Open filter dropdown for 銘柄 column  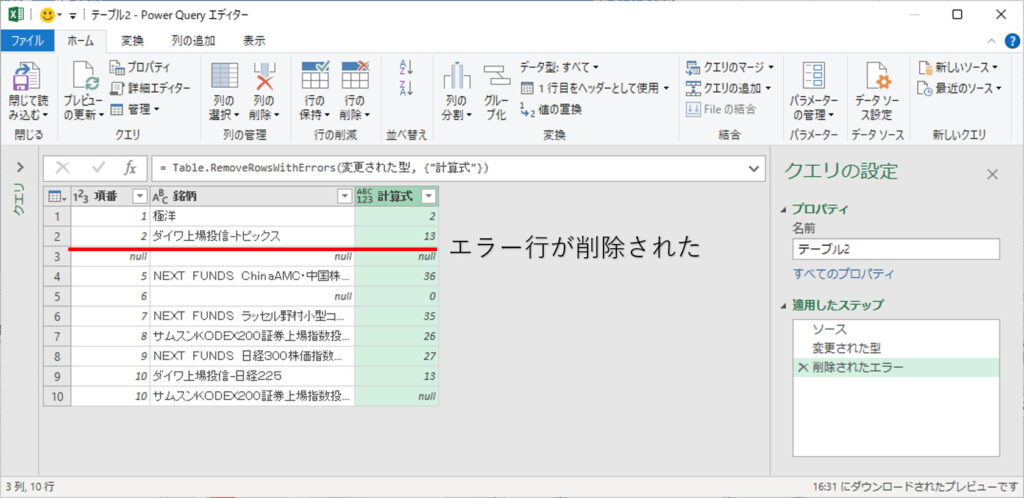pos(344,196)
